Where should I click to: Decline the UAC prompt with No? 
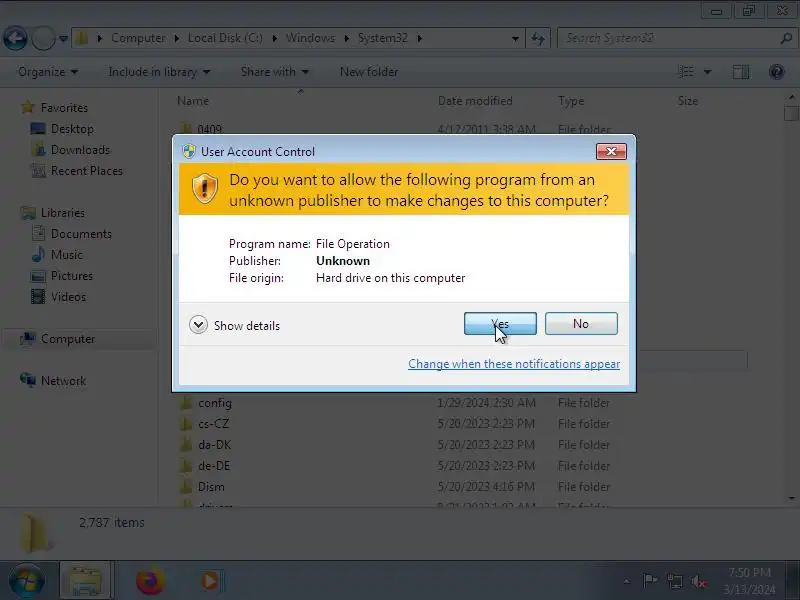[x=581, y=323]
